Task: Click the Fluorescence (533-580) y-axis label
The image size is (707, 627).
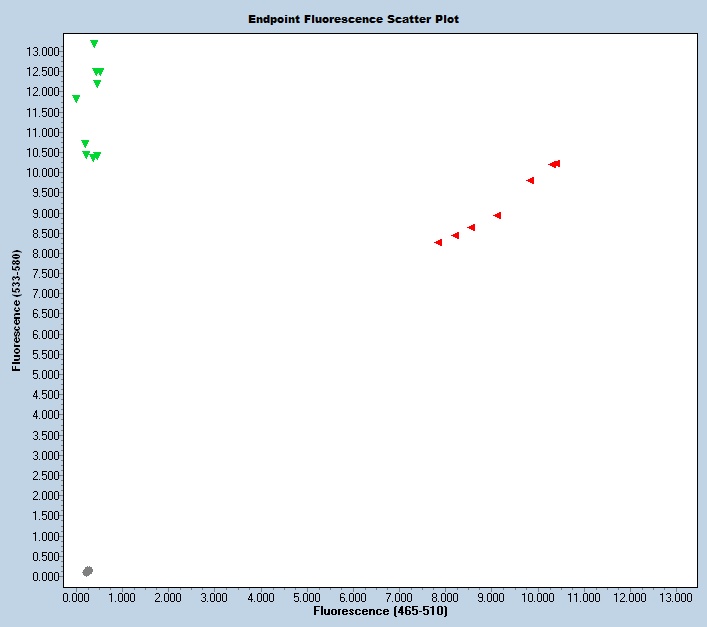Action: tap(17, 311)
